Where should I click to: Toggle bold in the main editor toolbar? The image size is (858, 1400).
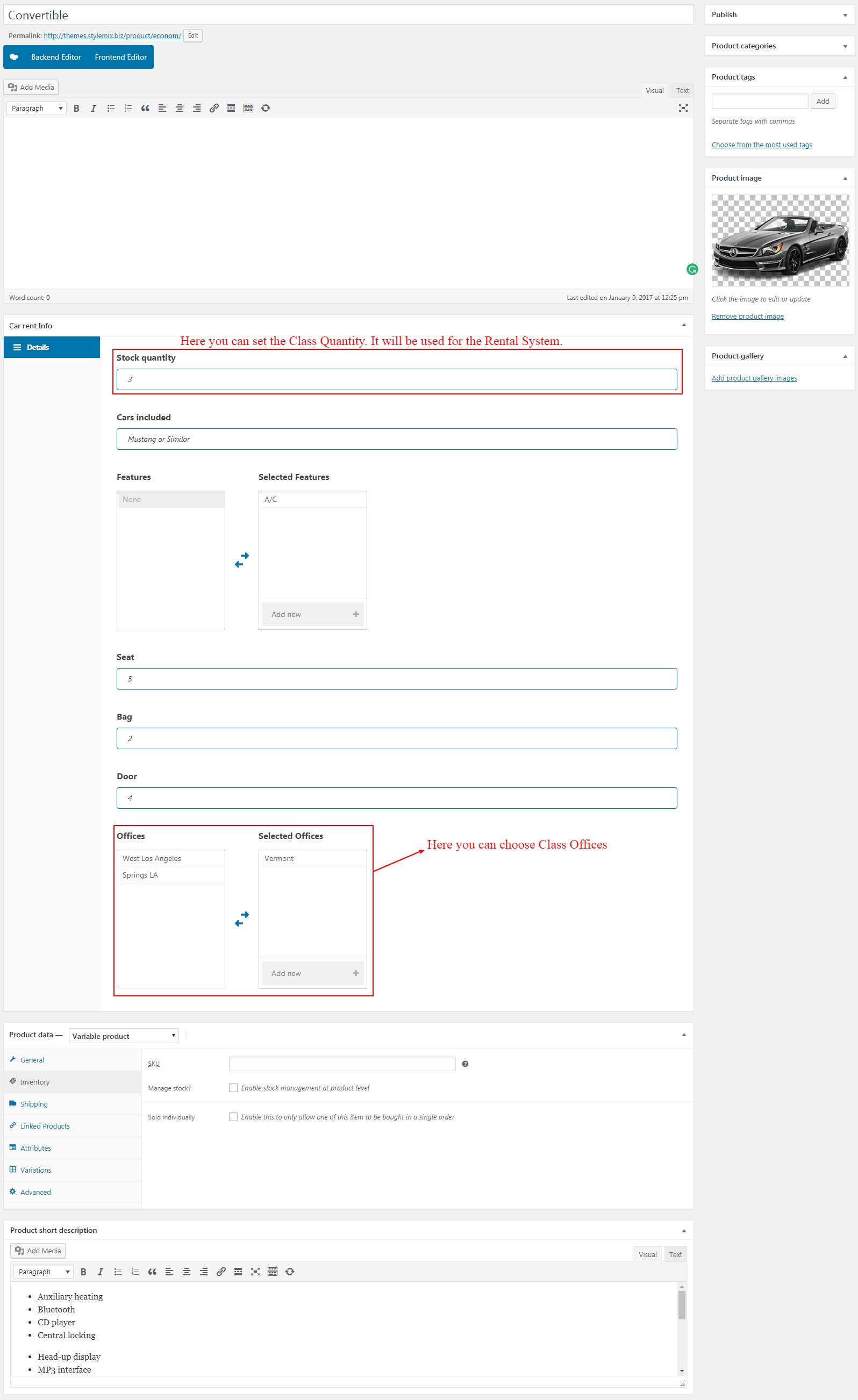click(77, 109)
